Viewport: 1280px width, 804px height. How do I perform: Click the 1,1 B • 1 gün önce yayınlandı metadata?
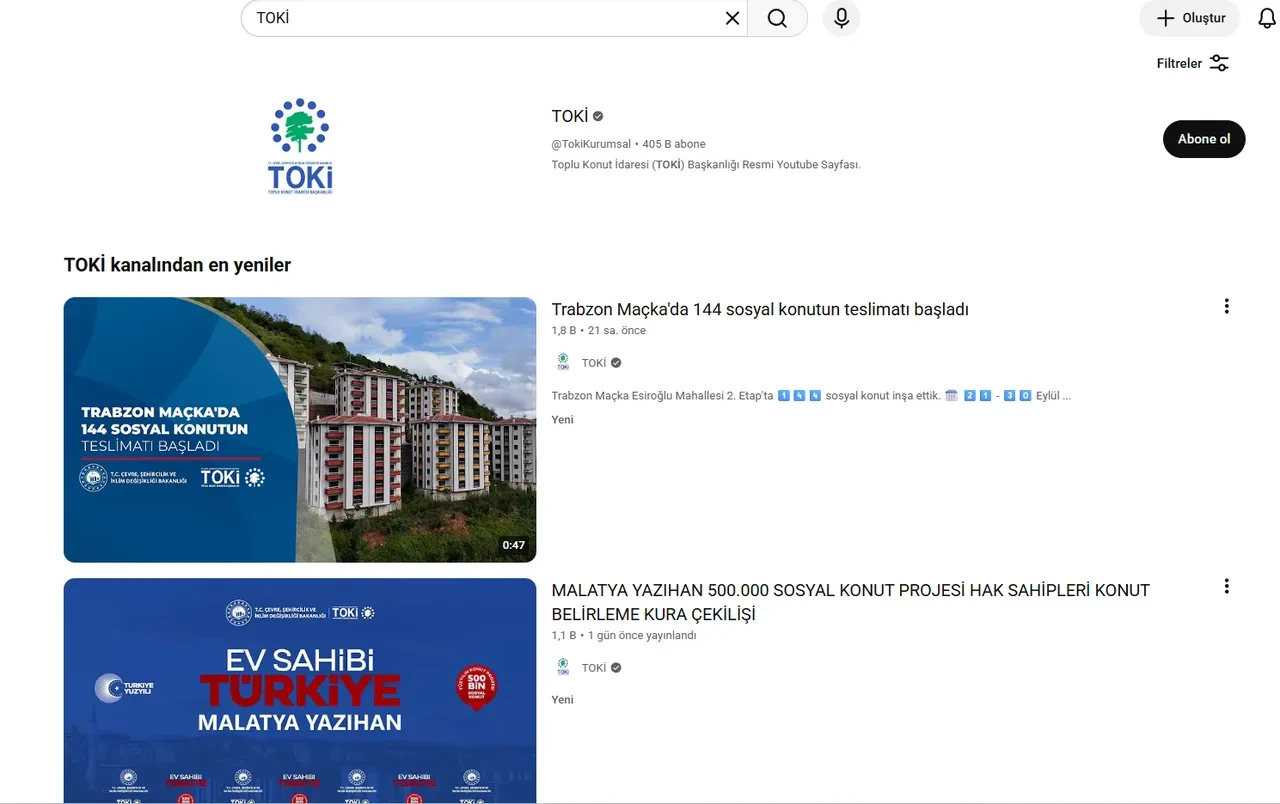tap(624, 636)
